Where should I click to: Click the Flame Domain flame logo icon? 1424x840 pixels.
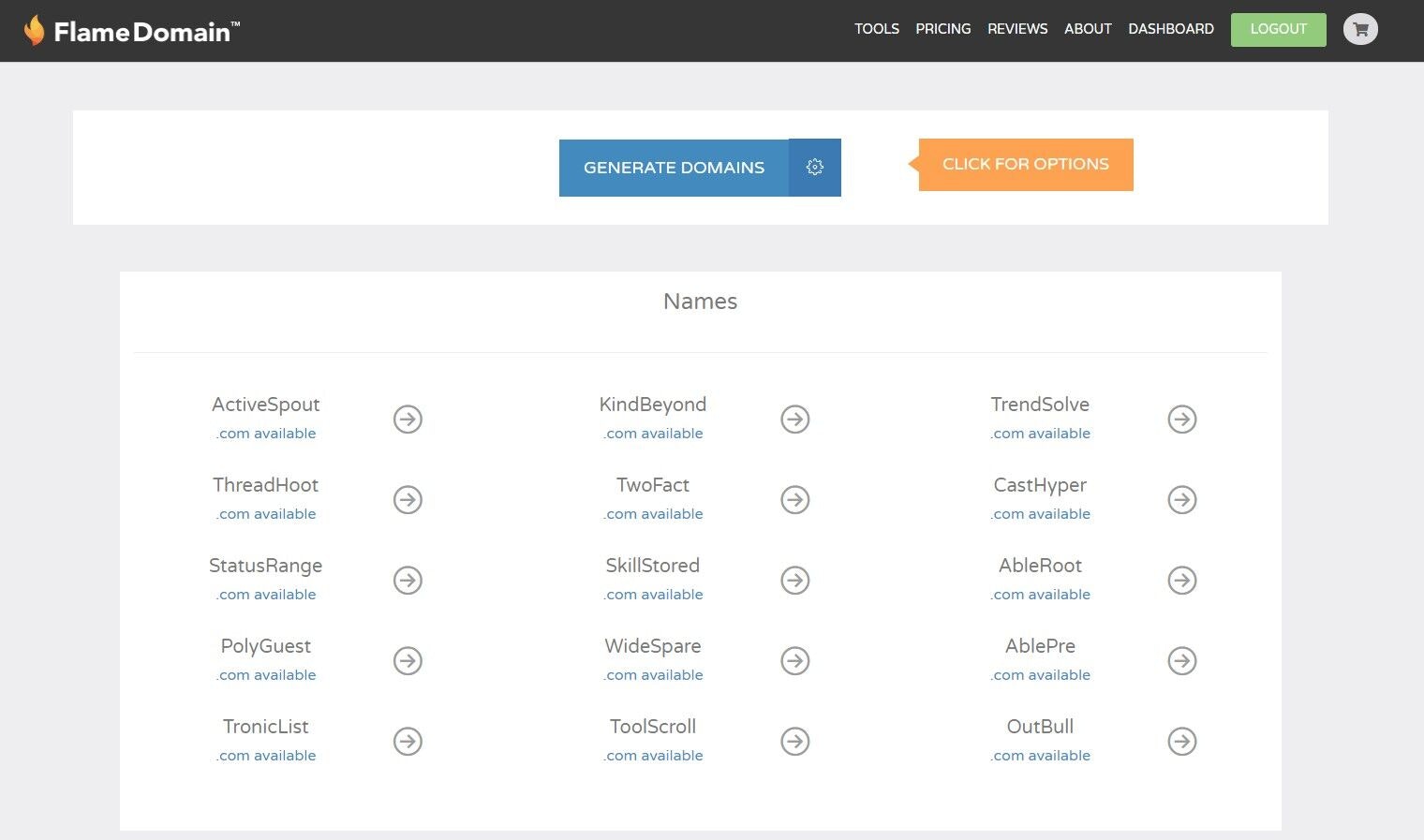click(x=34, y=30)
